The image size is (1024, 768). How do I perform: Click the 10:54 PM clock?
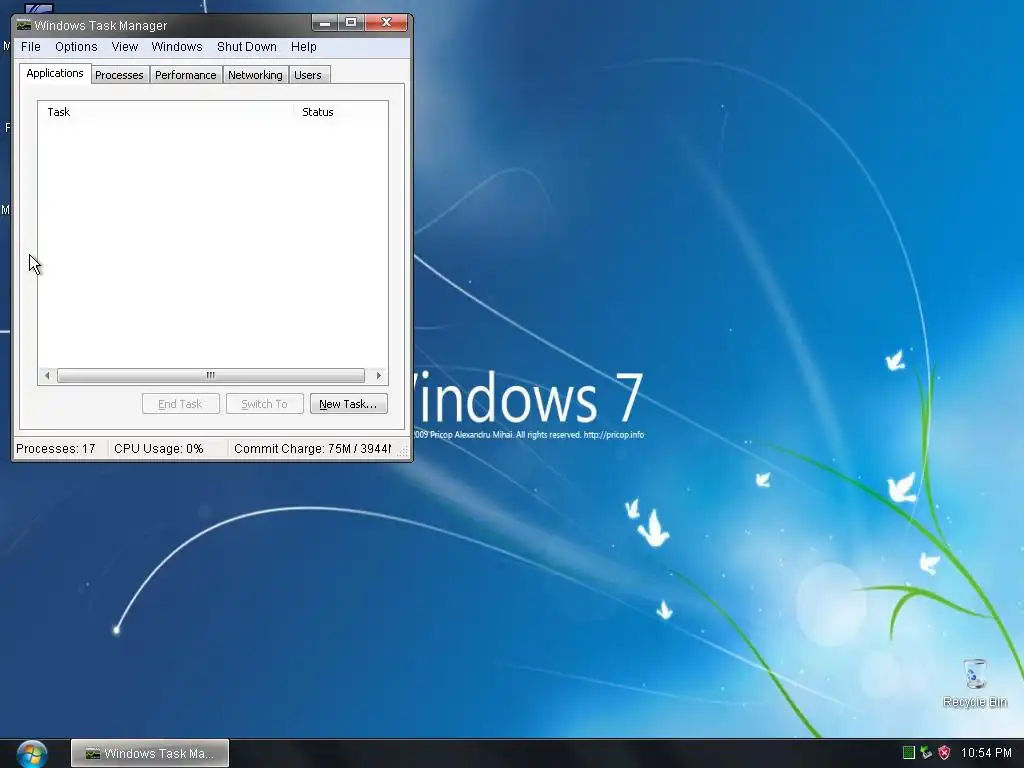[x=986, y=753]
